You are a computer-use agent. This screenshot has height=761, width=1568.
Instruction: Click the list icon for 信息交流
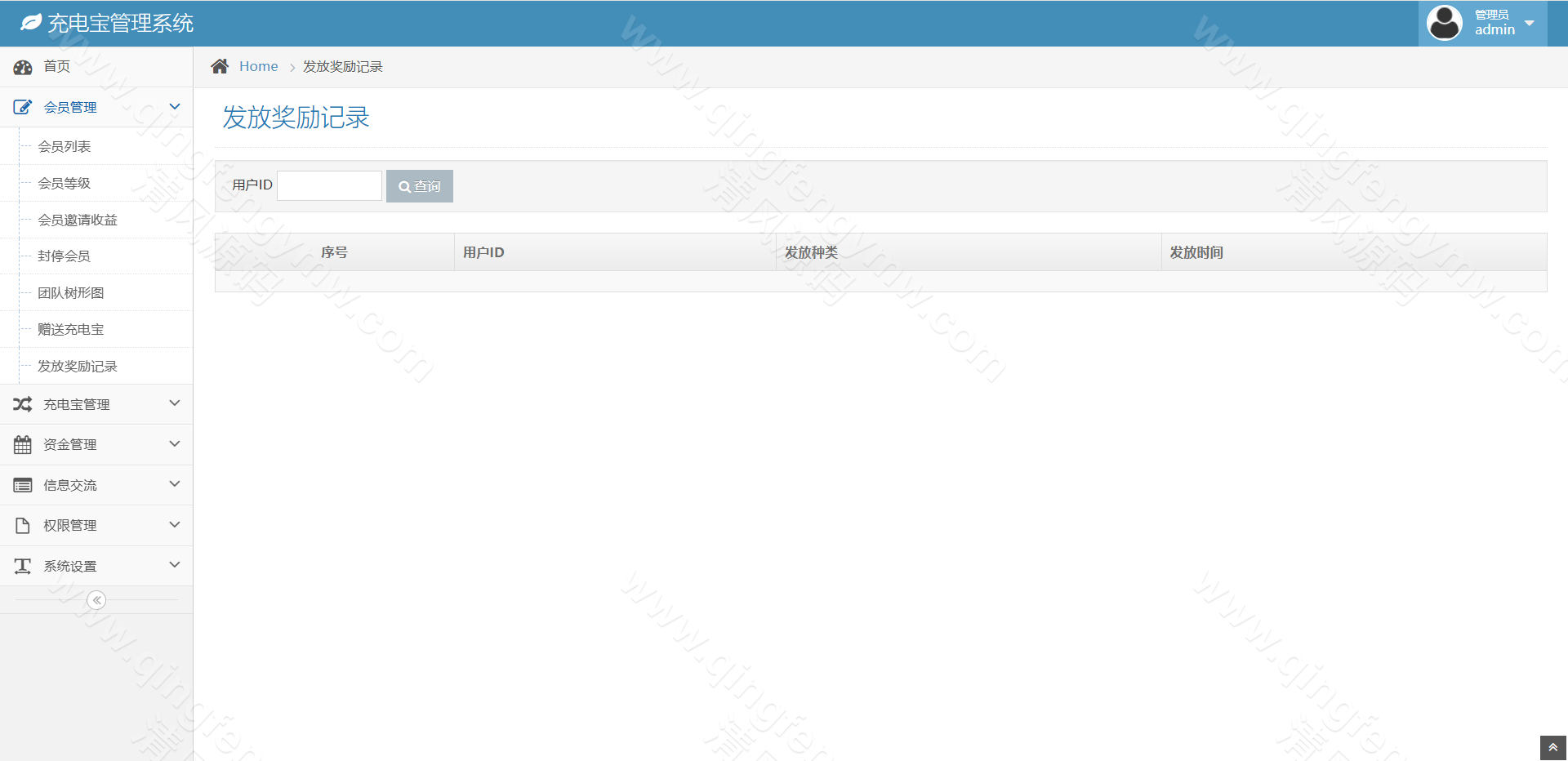click(23, 486)
